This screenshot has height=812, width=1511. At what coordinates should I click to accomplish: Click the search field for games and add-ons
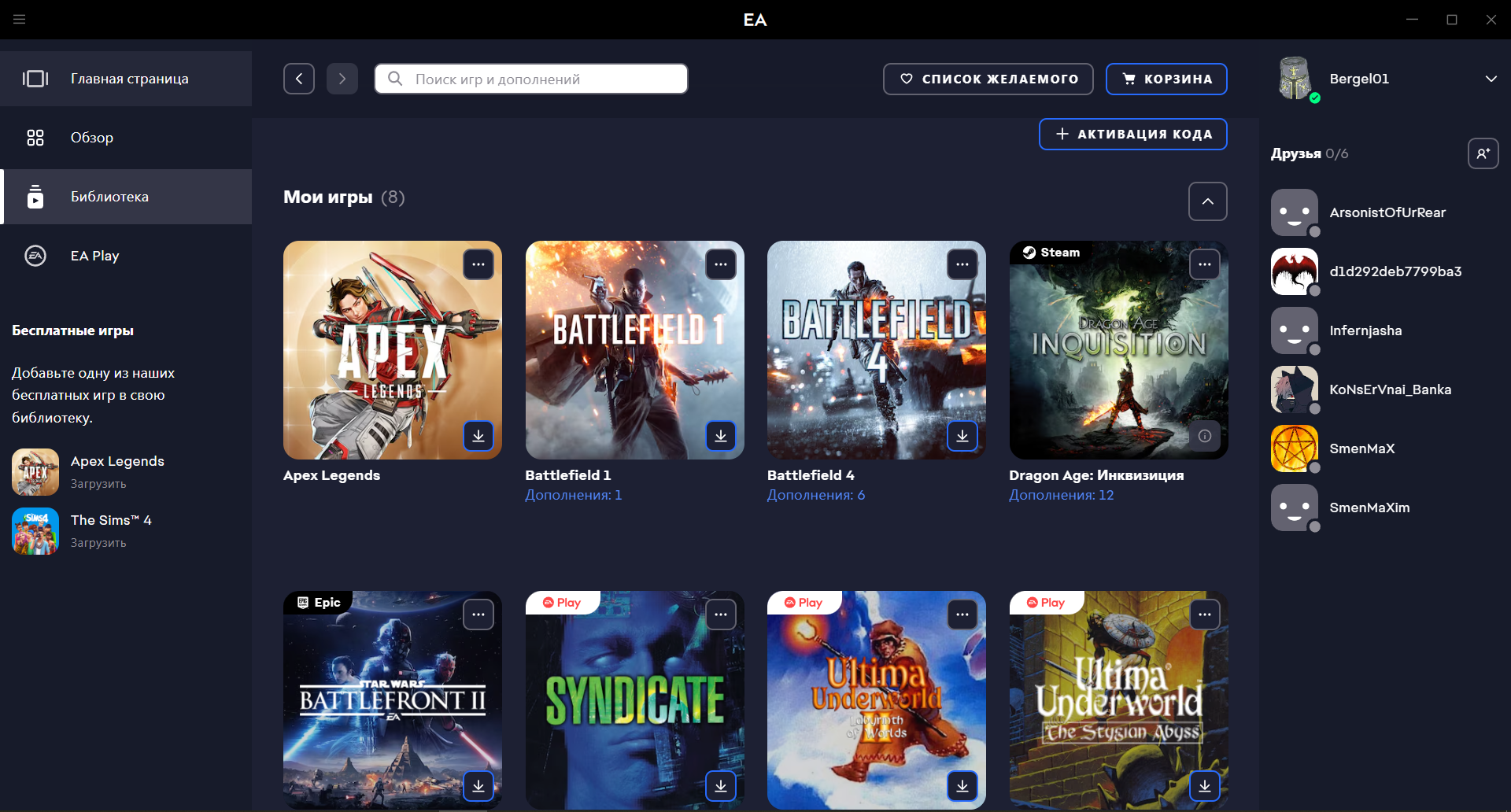point(531,79)
